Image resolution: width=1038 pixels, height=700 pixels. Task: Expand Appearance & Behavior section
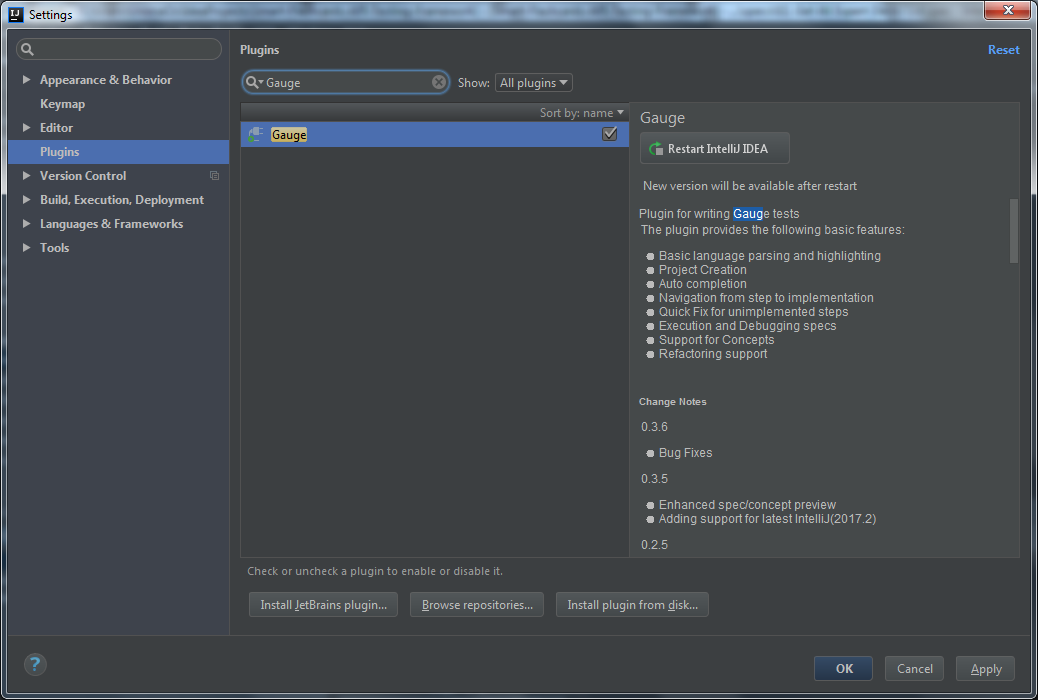(26, 79)
